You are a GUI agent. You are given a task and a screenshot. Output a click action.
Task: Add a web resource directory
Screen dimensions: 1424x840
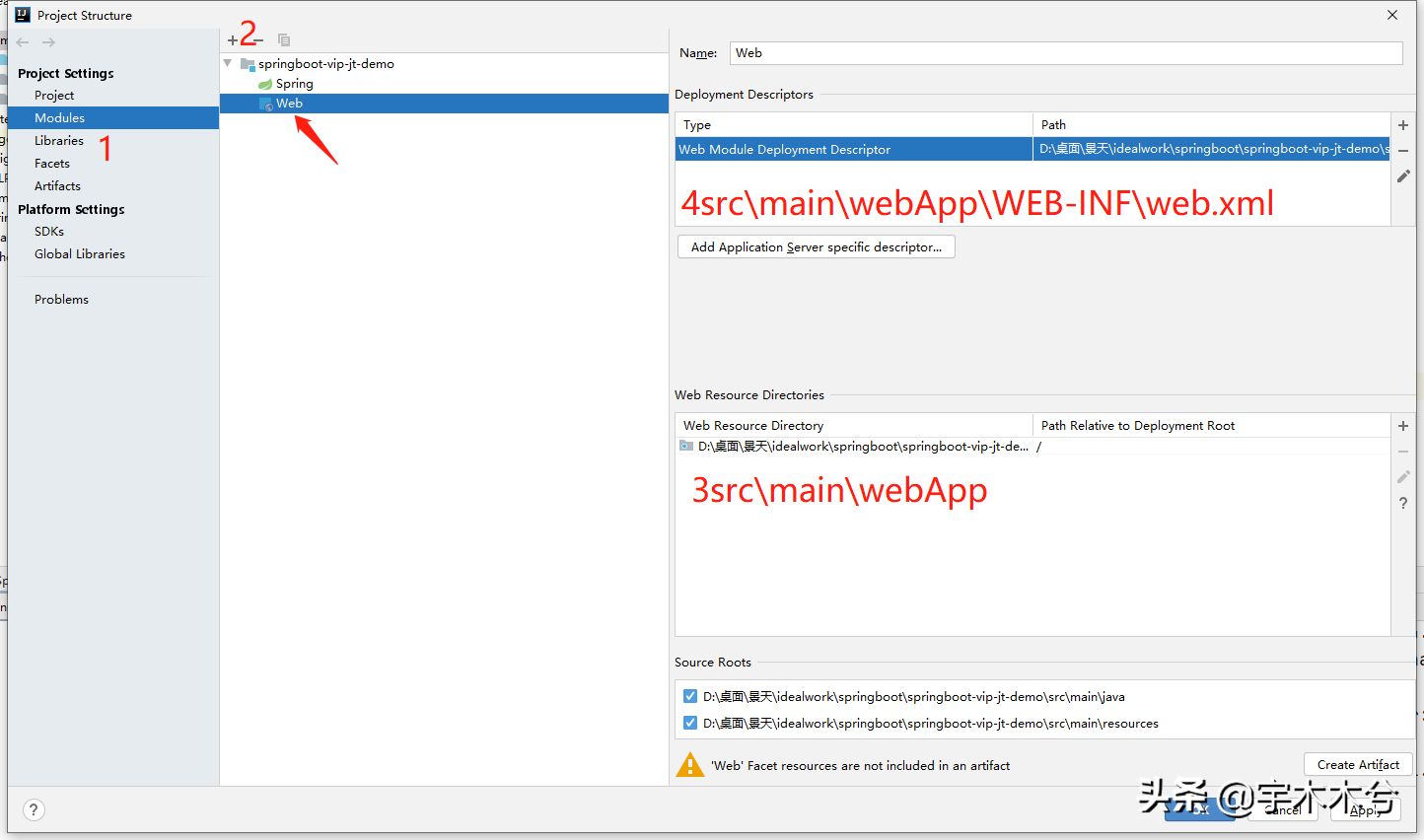(x=1403, y=426)
